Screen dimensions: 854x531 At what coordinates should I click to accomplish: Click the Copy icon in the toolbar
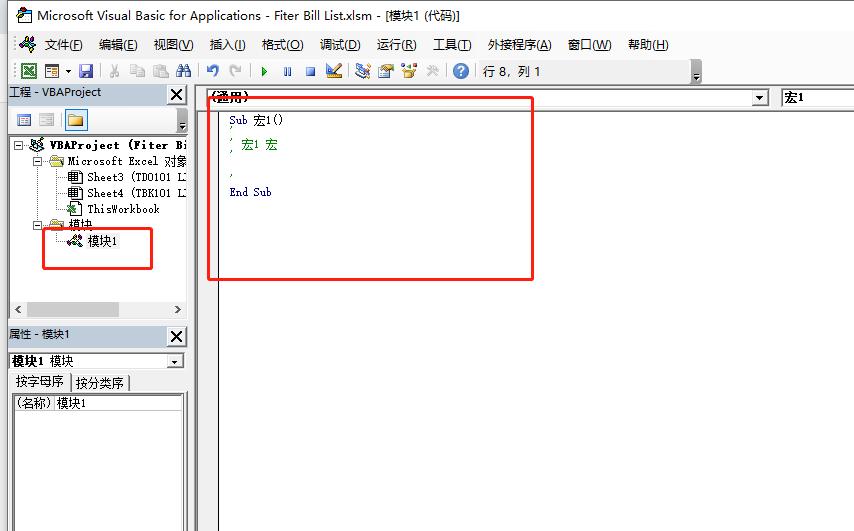pos(137,71)
